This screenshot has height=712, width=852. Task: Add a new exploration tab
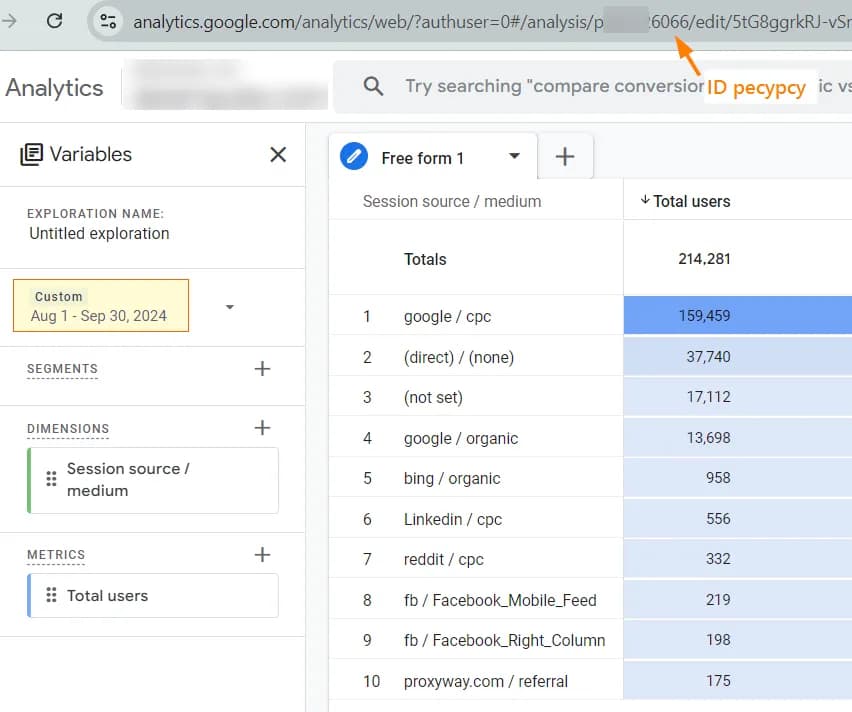pyautogui.click(x=565, y=157)
